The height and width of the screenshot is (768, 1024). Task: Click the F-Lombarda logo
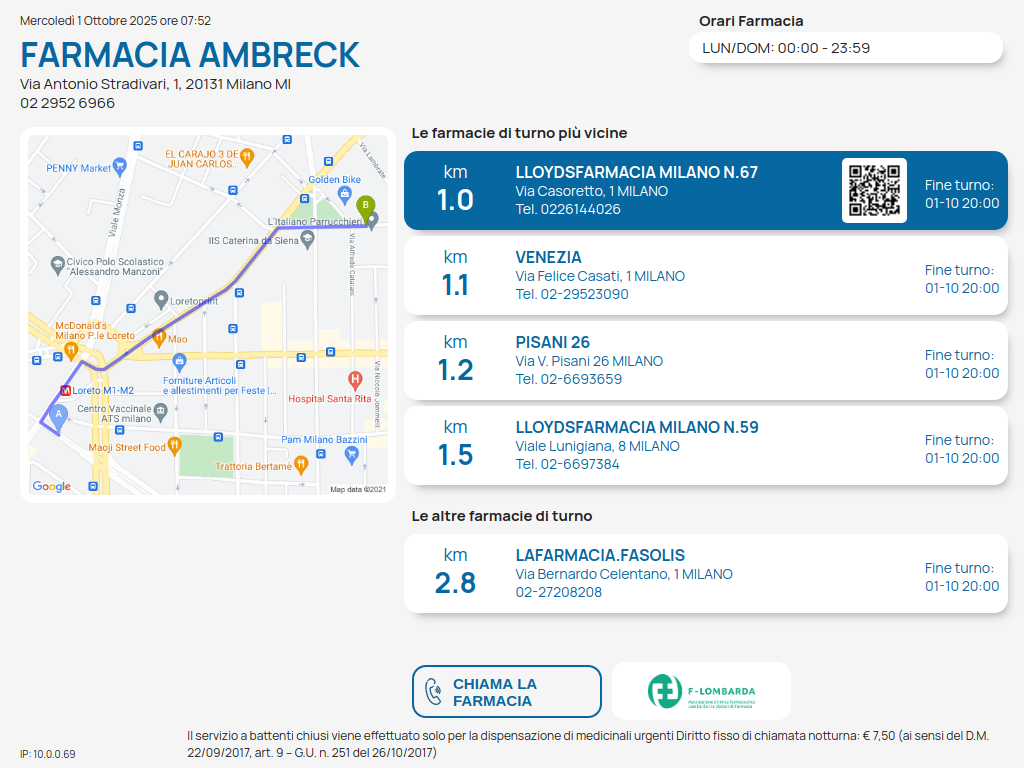(701, 691)
